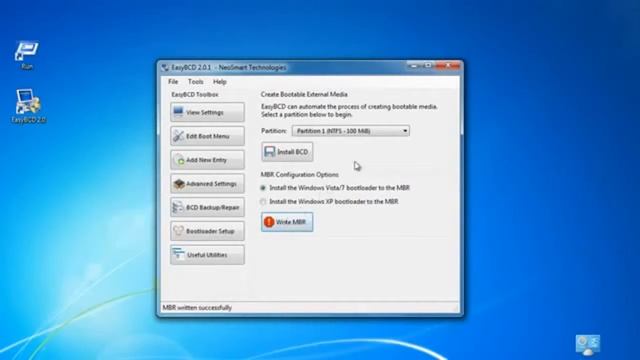
Task: Click the 'EasyBCD Toolbox' label
Action: tap(195, 94)
